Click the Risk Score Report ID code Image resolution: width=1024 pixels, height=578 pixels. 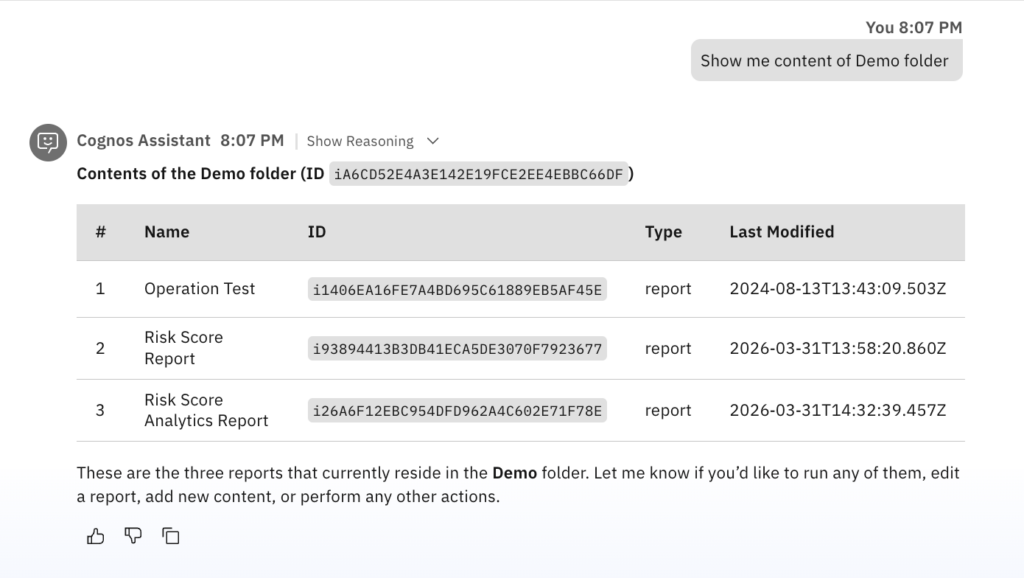pos(457,349)
